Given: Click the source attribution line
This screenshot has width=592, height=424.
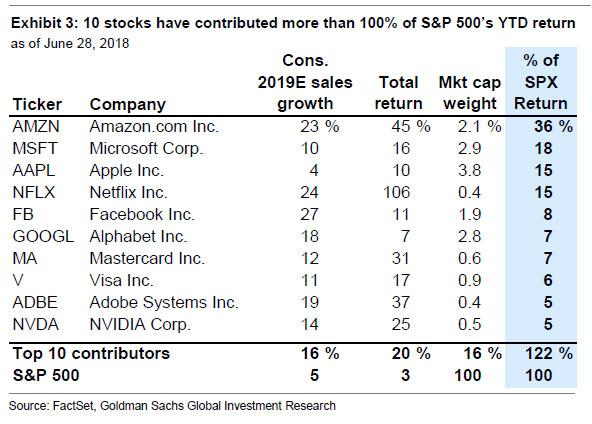Looking at the screenshot, I should [172, 406].
